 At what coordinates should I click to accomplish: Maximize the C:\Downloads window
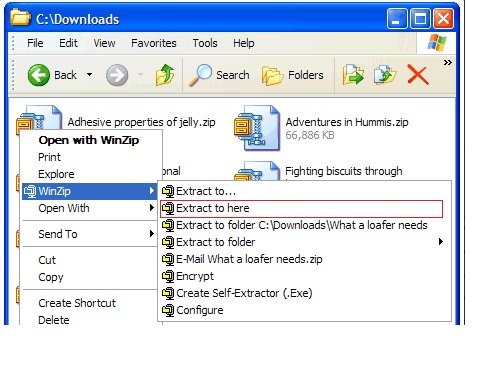click(x=420, y=19)
